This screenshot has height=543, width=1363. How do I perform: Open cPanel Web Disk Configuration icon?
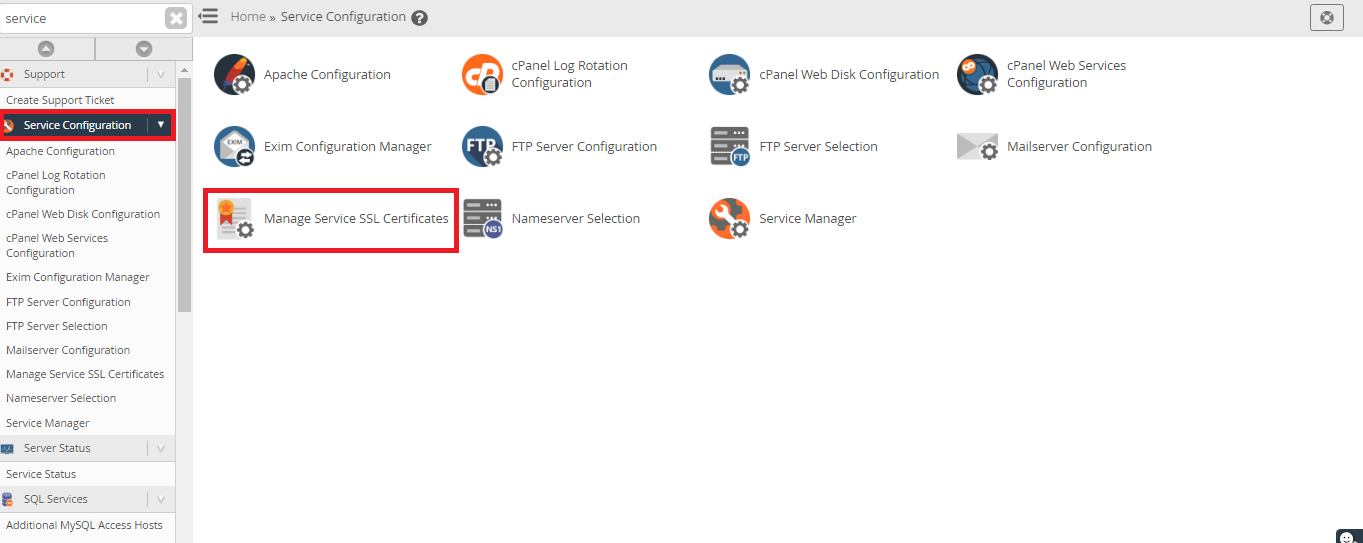coord(730,75)
